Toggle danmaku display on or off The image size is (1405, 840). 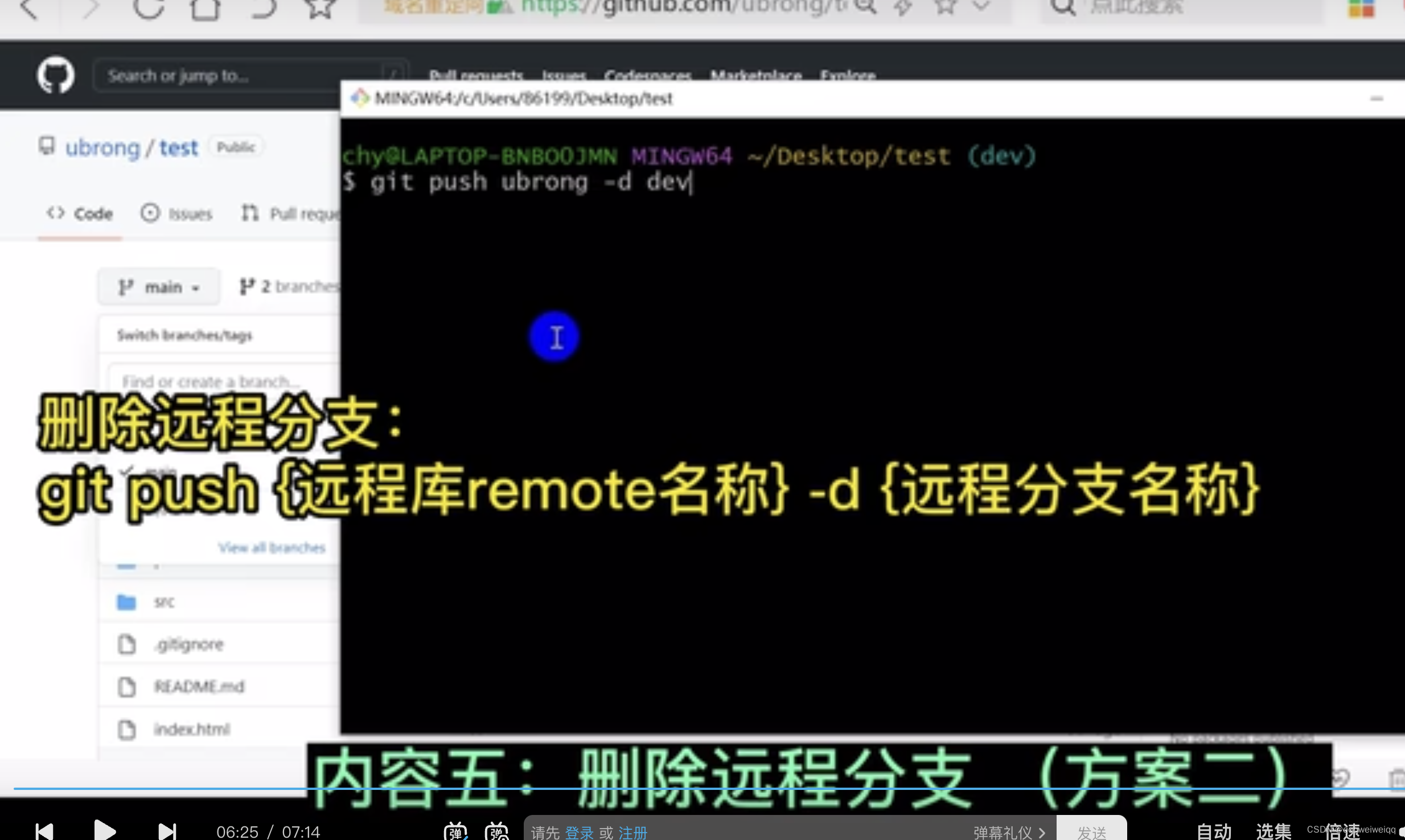point(455,831)
